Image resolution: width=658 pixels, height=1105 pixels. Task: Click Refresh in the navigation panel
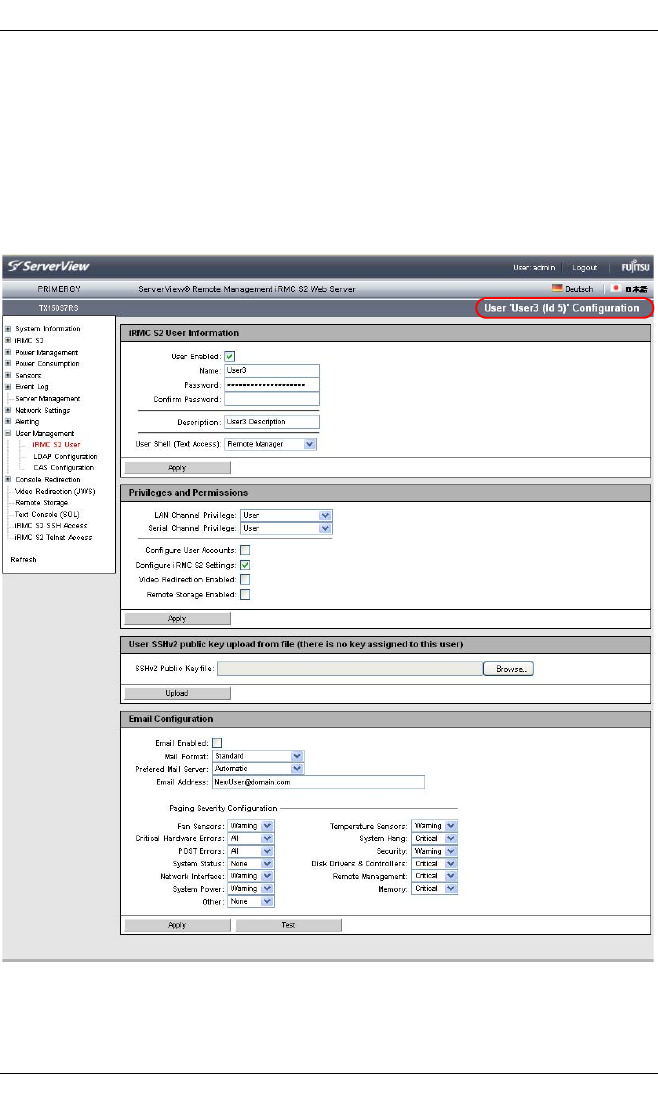[23, 560]
